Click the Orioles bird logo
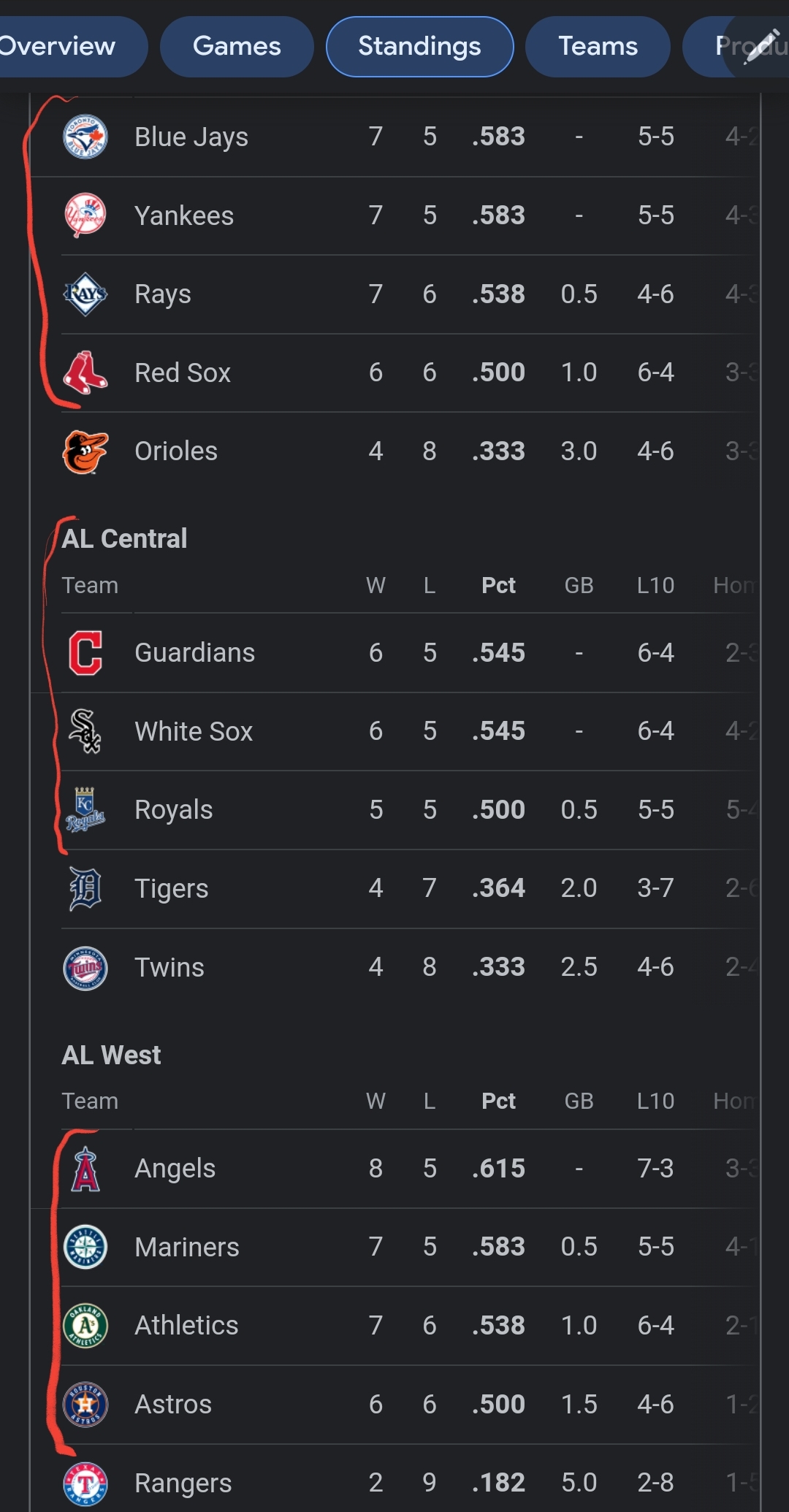This screenshot has height=1512, width=789. pos(85,451)
